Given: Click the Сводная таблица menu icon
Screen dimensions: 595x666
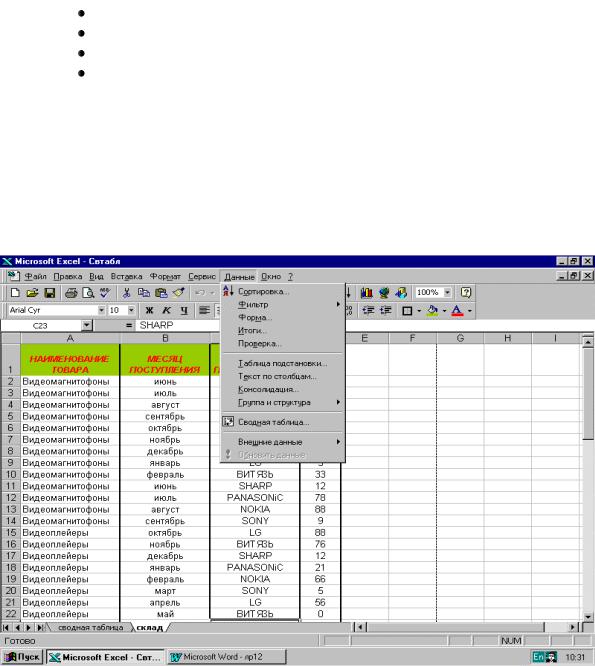Looking at the screenshot, I should [228, 422].
